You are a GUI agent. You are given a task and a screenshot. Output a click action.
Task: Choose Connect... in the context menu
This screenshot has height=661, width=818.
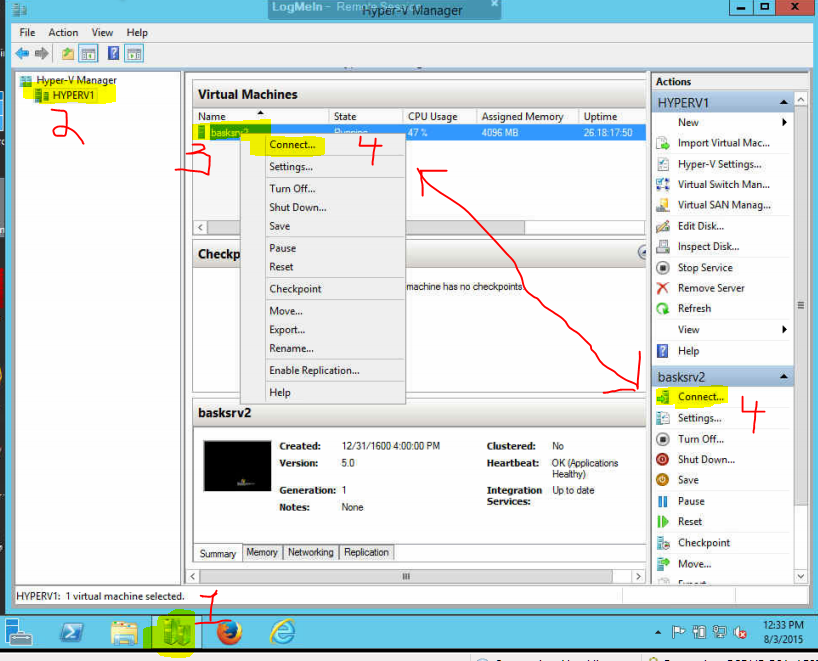[292, 145]
